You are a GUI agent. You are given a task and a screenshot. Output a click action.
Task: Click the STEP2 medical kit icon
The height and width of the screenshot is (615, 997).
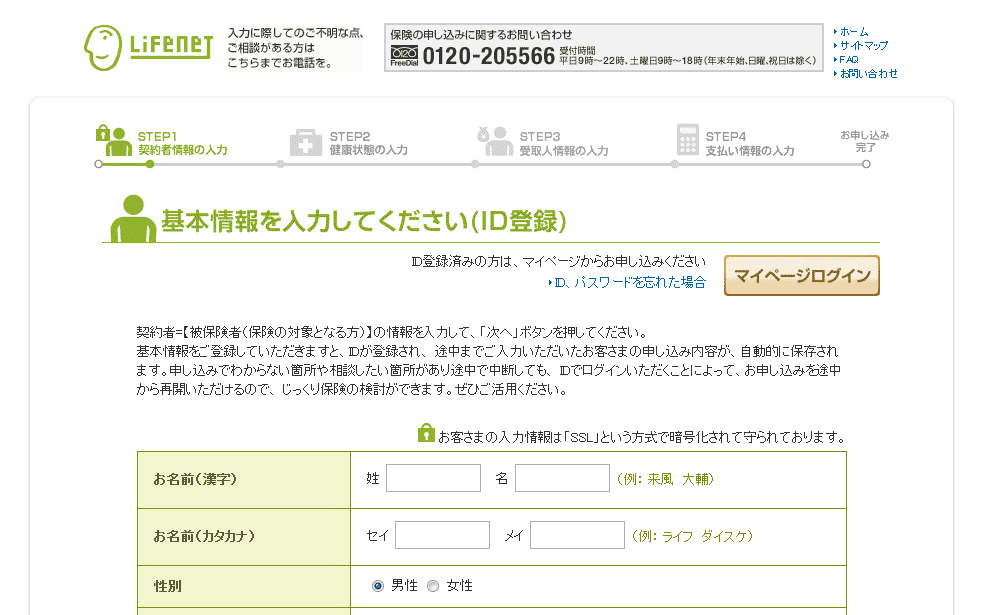(306, 142)
